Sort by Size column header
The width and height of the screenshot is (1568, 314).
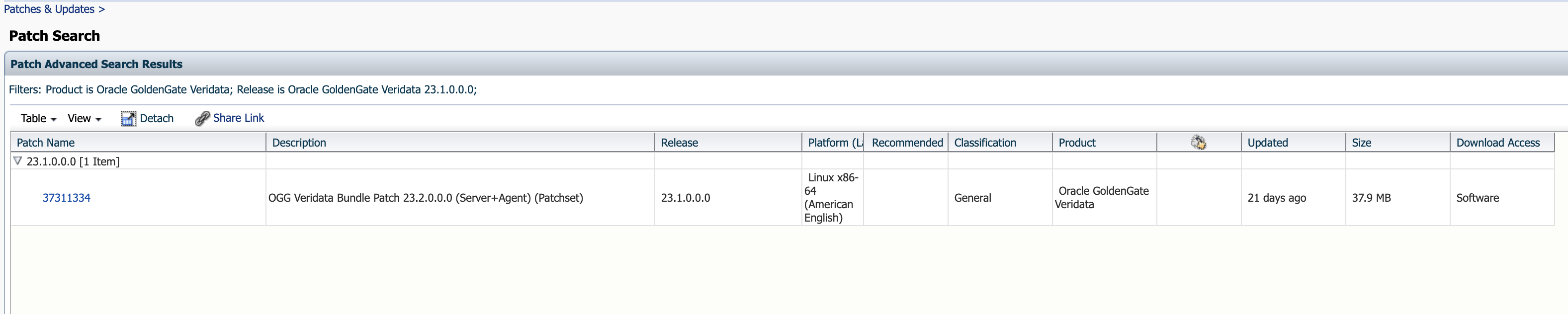(x=1361, y=143)
